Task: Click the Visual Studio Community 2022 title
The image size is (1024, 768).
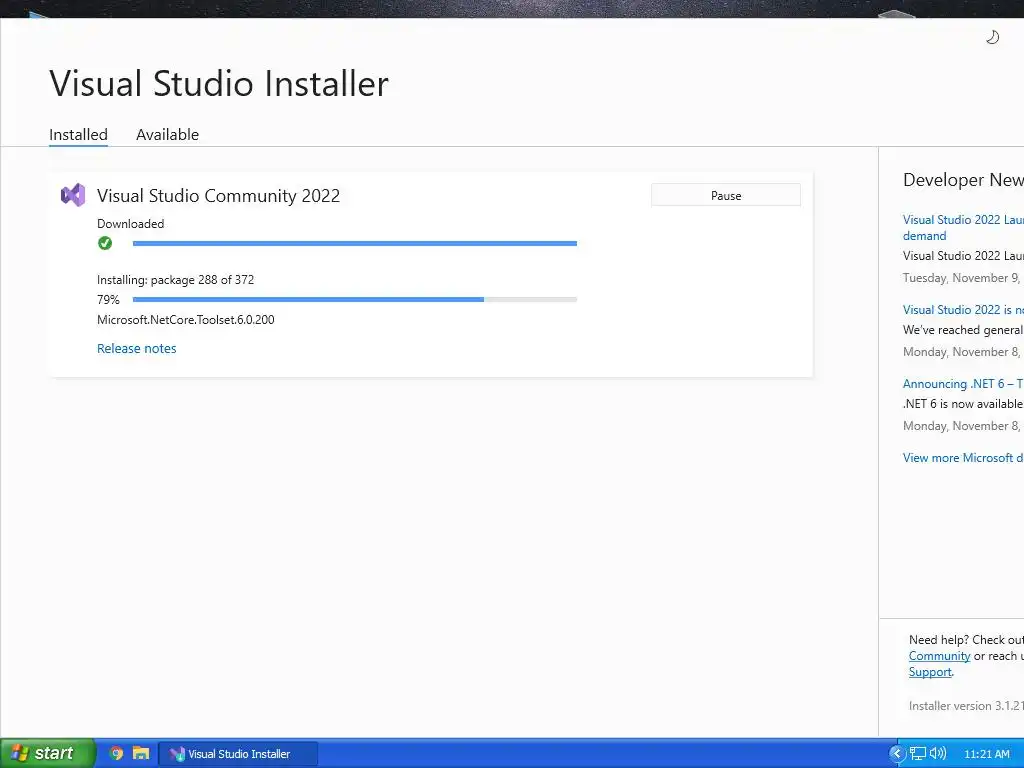Action: click(218, 195)
